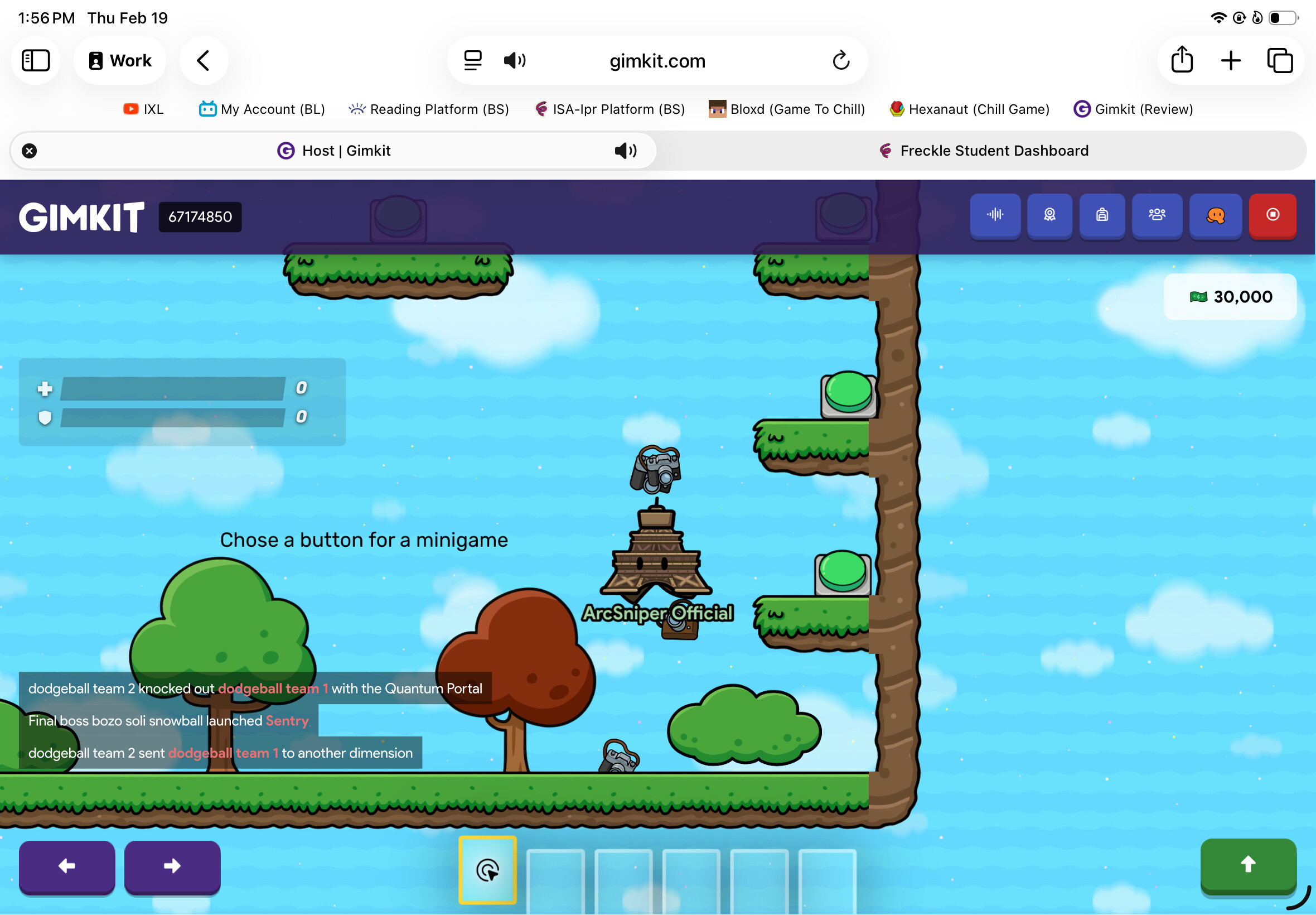1316x915 pixels.
Task: Open the Work profile menu
Action: (120, 60)
